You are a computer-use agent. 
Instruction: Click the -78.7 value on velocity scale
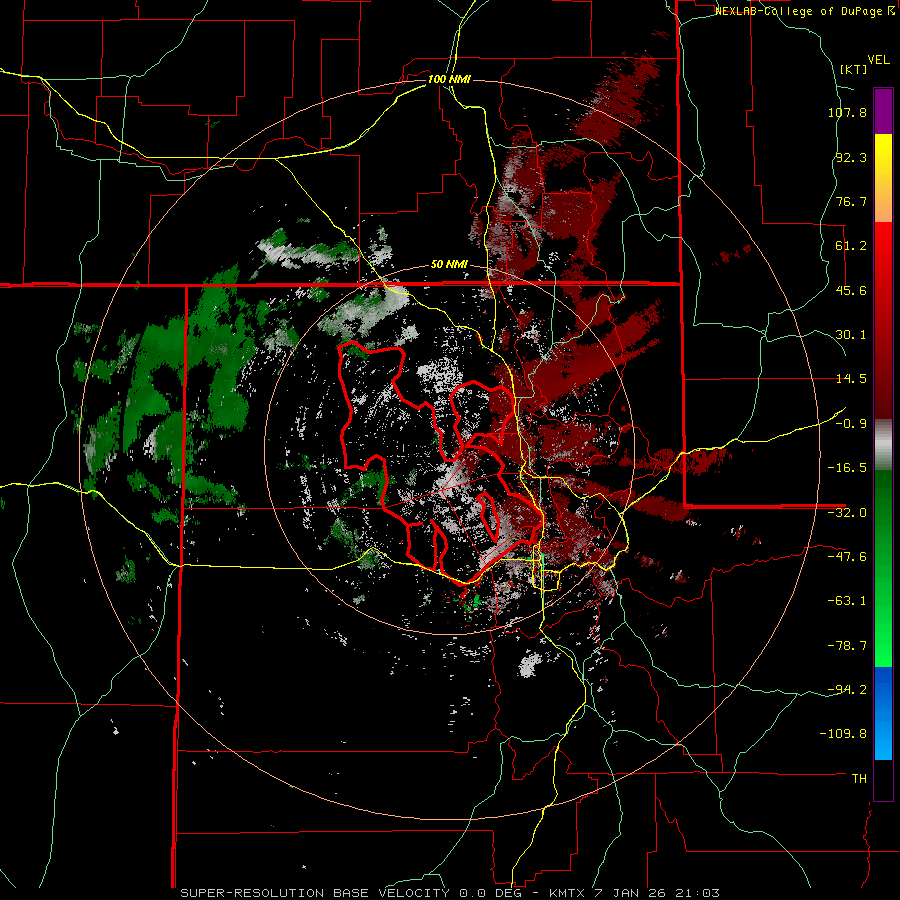[x=847, y=646]
